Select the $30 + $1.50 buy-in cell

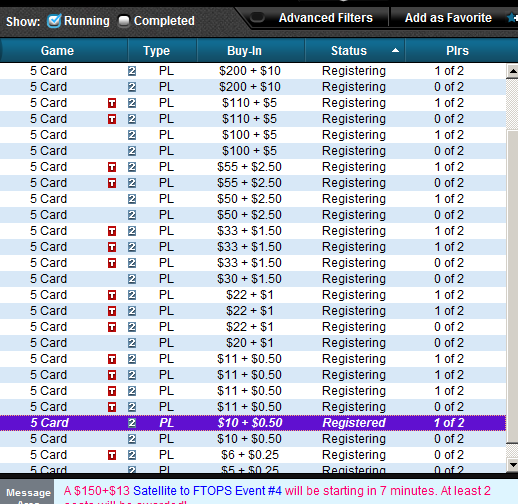click(250, 279)
